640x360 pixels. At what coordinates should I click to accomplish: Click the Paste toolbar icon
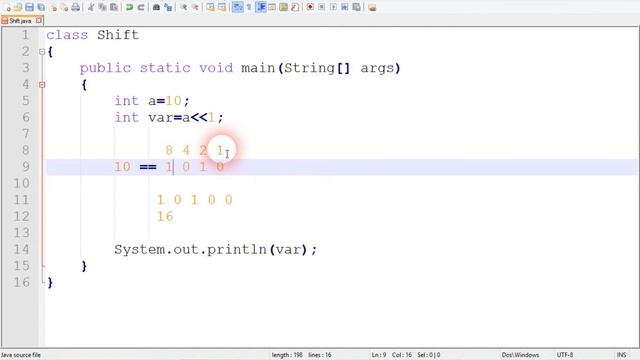pos(114,7)
